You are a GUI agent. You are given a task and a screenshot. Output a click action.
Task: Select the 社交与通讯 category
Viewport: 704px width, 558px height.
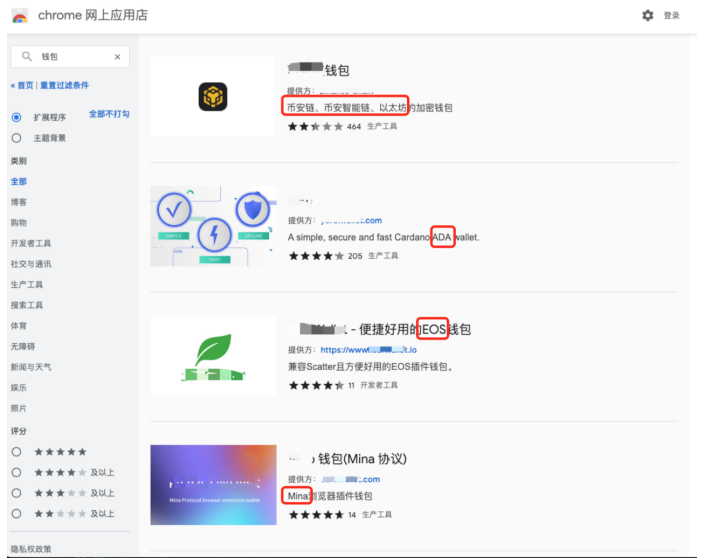31,264
